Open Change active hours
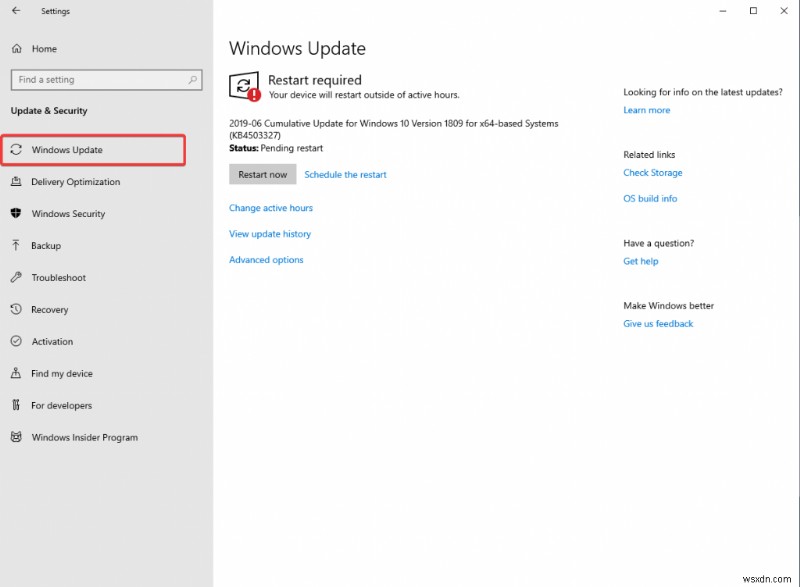Image resolution: width=800 pixels, height=587 pixels. [x=269, y=207]
